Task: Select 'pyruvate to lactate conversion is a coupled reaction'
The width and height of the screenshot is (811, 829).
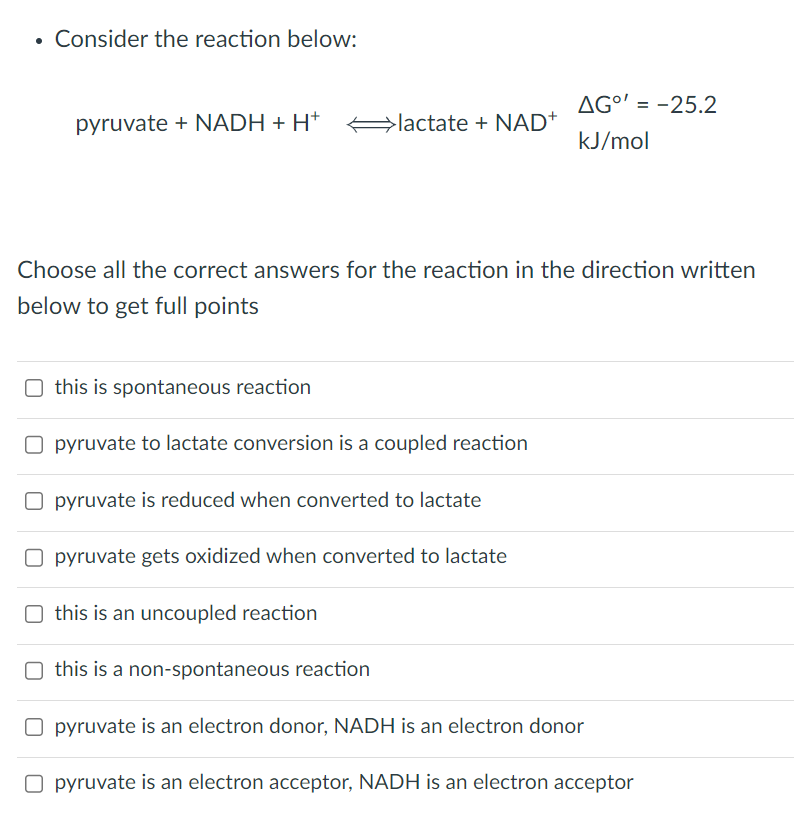Action: coord(33,445)
